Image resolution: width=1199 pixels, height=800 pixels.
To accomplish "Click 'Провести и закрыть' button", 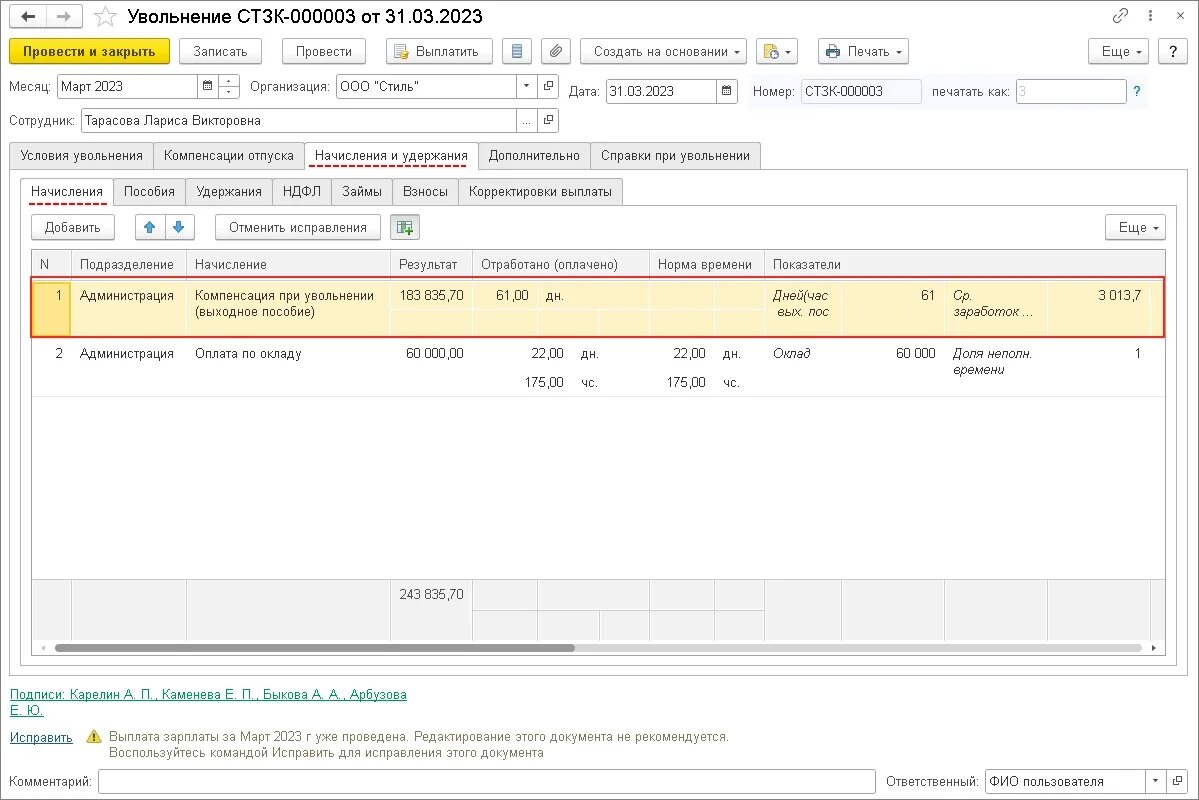I will [89, 51].
